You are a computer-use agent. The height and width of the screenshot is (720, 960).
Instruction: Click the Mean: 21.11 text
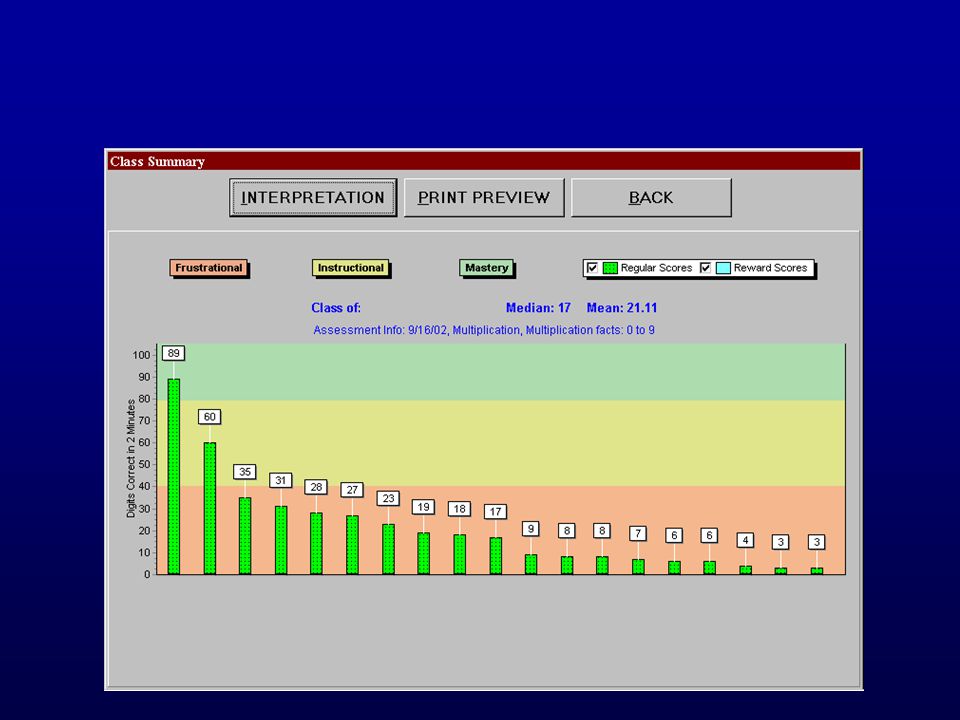(x=621, y=308)
